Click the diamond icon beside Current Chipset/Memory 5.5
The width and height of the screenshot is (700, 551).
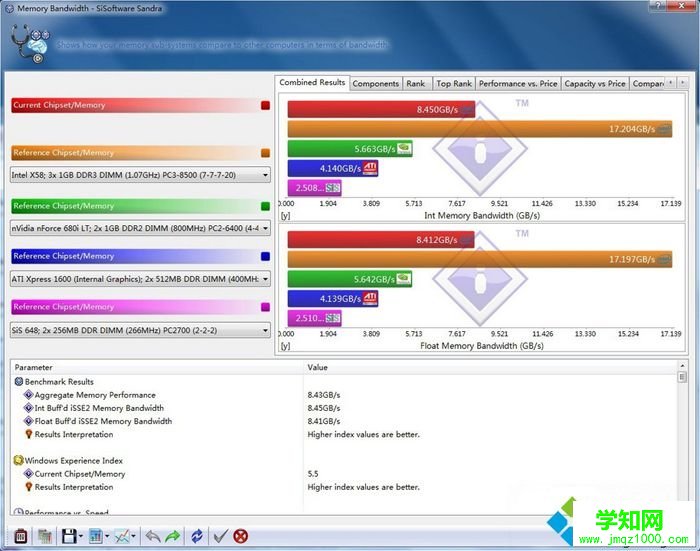pyautogui.click(x=29, y=474)
